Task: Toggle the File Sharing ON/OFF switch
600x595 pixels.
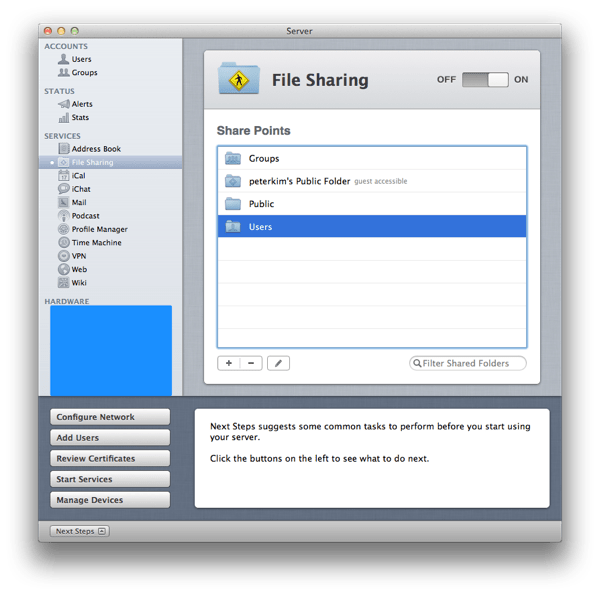Action: pyautogui.click(x=485, y=80)
